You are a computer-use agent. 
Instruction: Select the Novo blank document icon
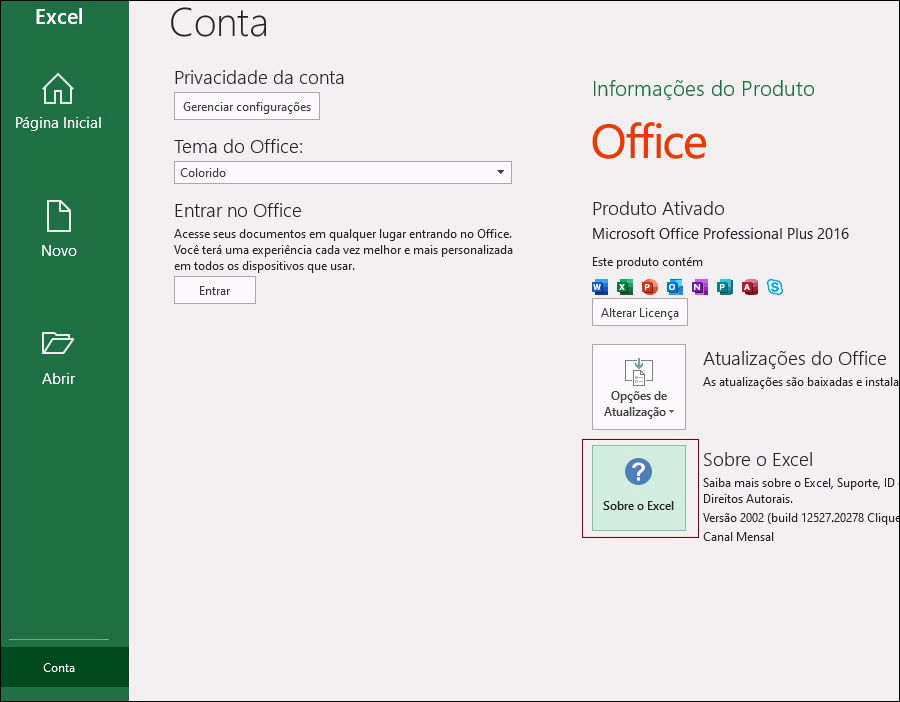[x=59, y=216]
